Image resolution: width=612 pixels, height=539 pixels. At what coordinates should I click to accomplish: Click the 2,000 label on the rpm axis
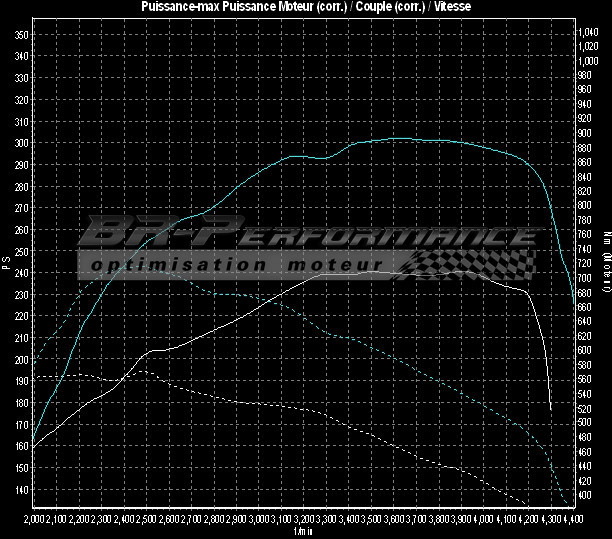pyautogui.click(x=35, y=520)
